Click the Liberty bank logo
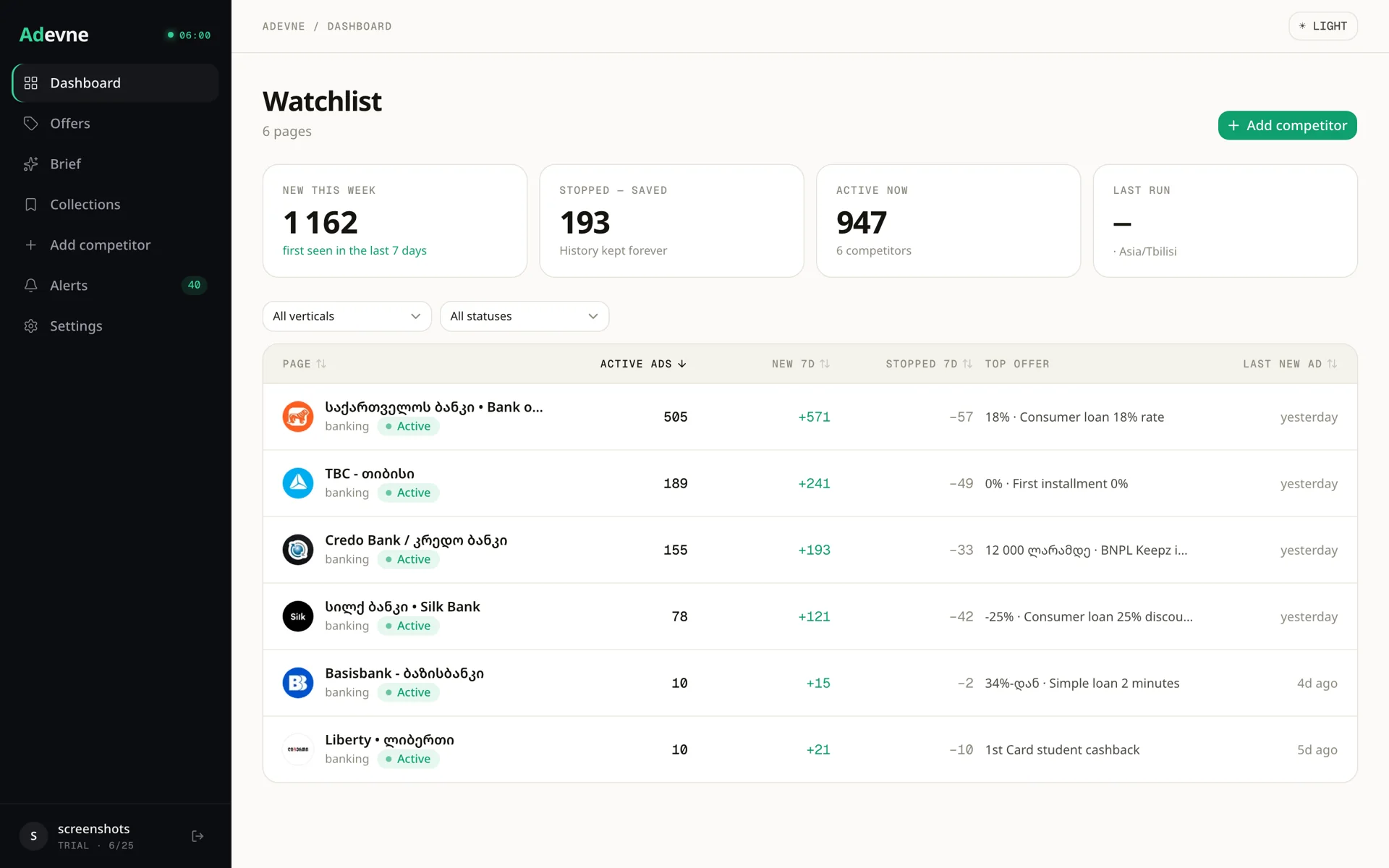Image resolution: width=1389 pixels, height=868 pixels. [x=298, y=749]
